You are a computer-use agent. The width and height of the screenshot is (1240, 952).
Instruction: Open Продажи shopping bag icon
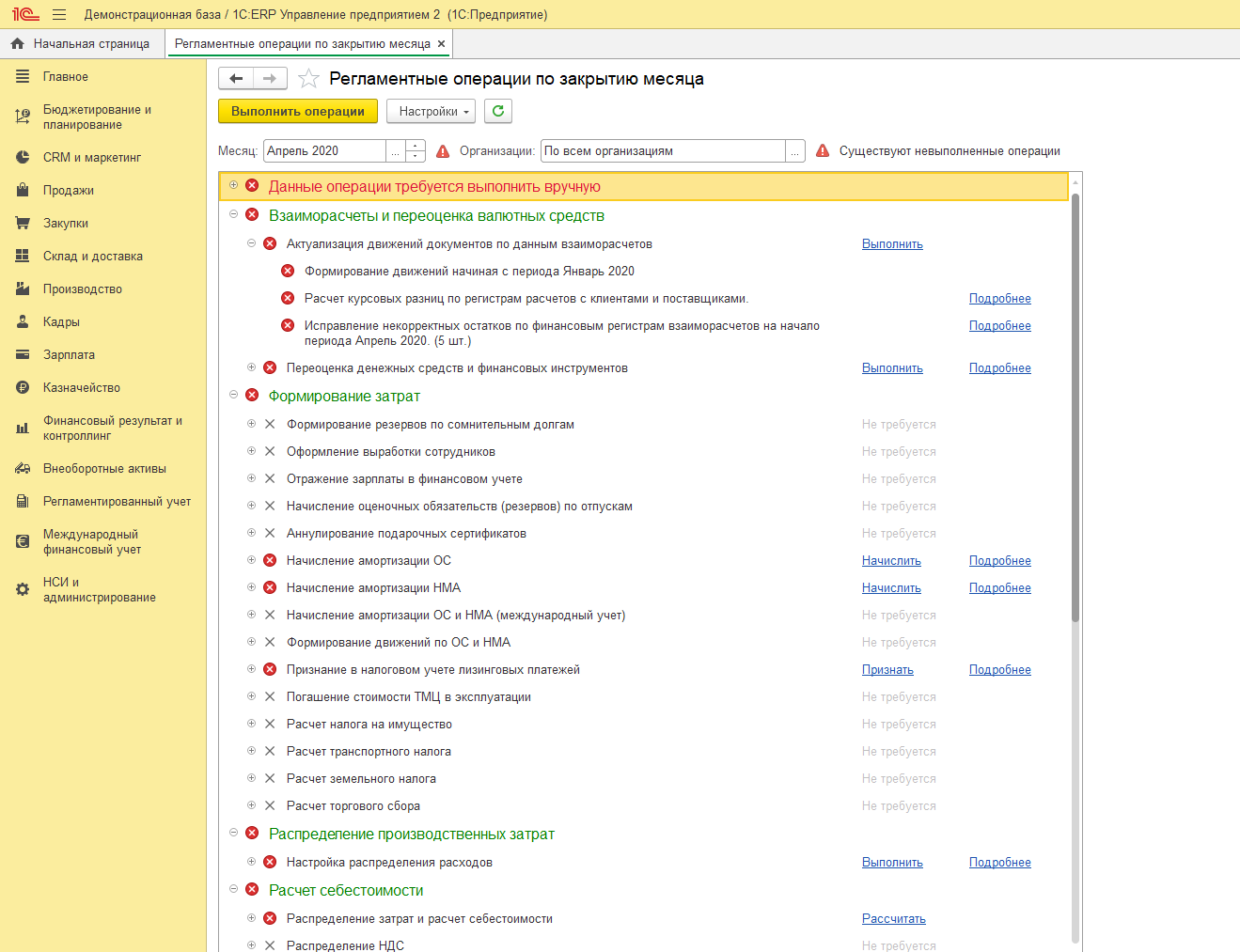point(23,190)
